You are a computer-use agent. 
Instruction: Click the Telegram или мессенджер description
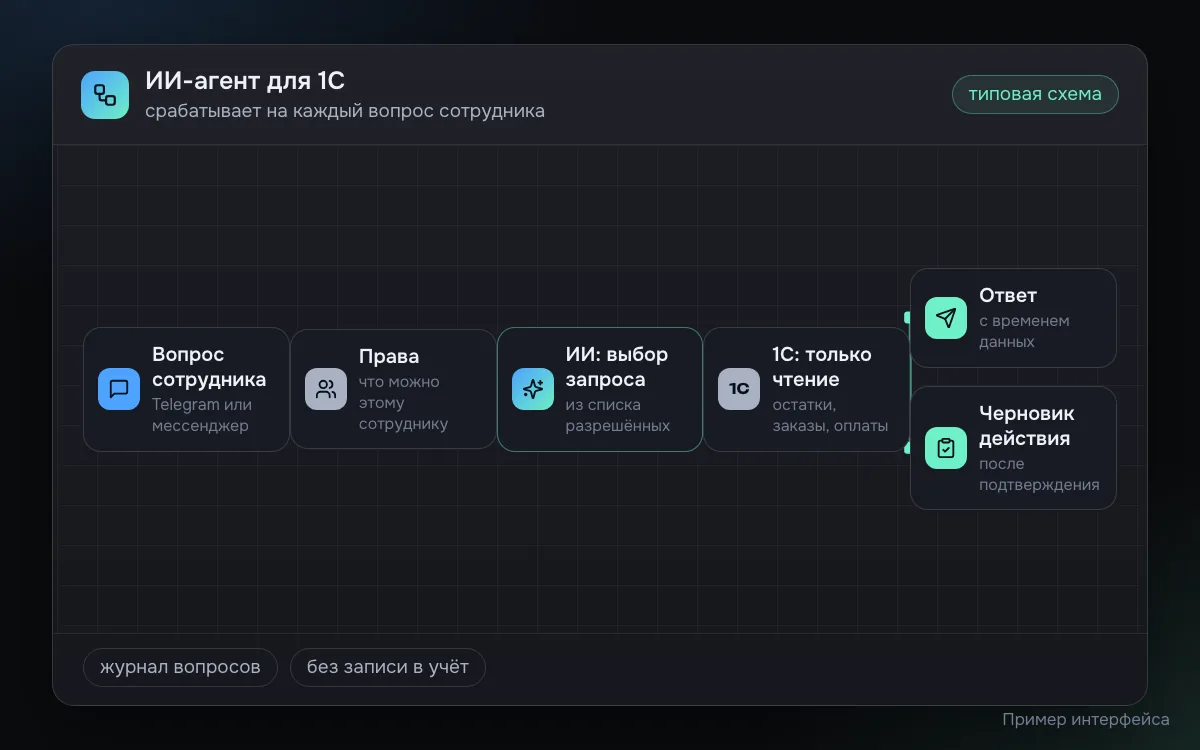point(202,415)
